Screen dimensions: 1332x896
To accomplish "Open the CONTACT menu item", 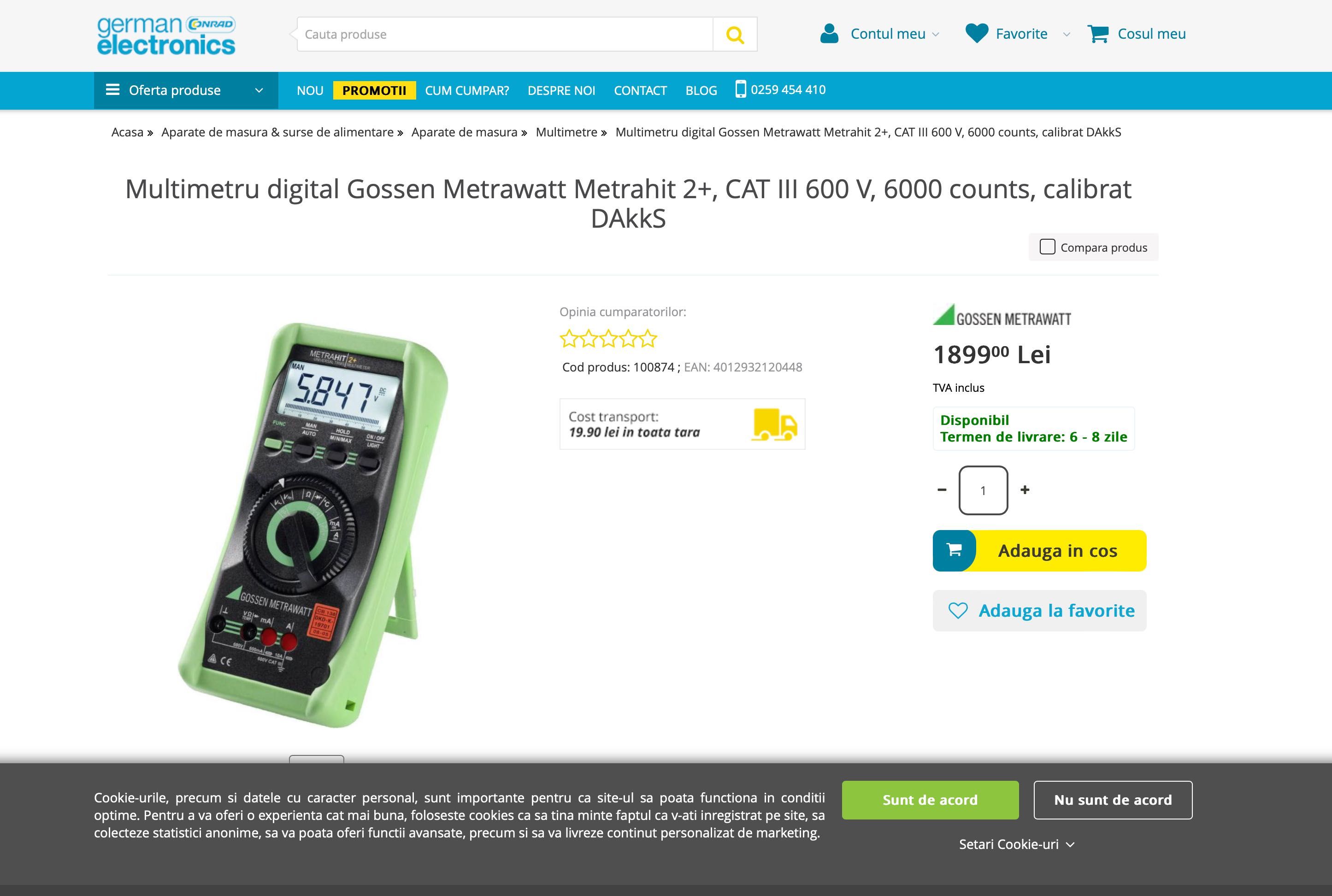I will 640,90.
